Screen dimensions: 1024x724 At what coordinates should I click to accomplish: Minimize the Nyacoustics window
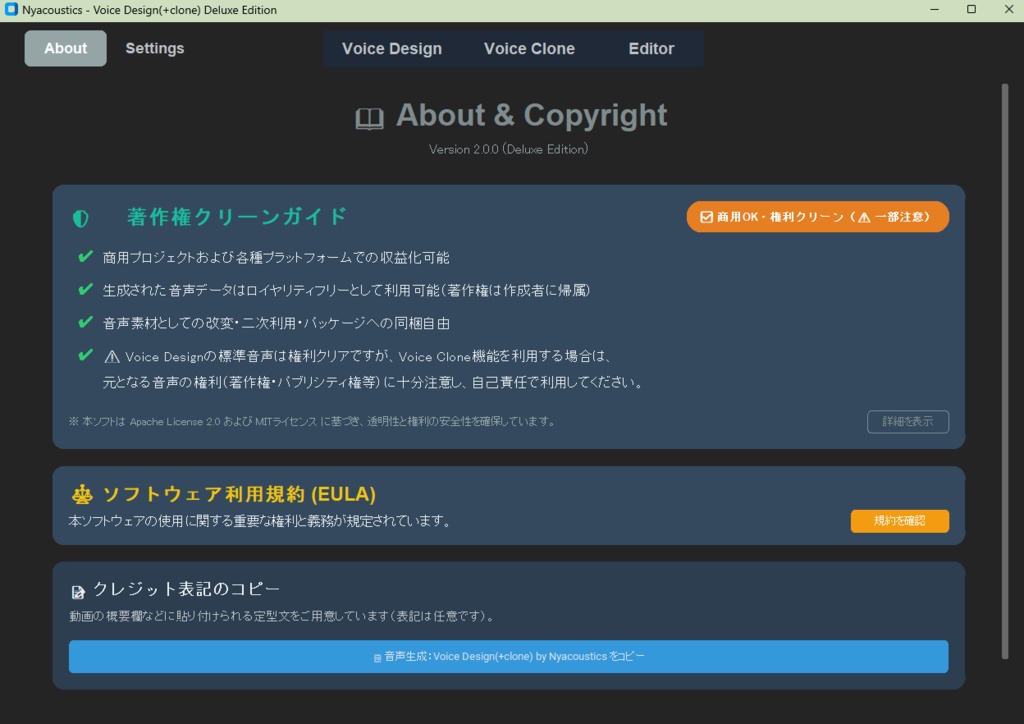[x=935, y=10]
